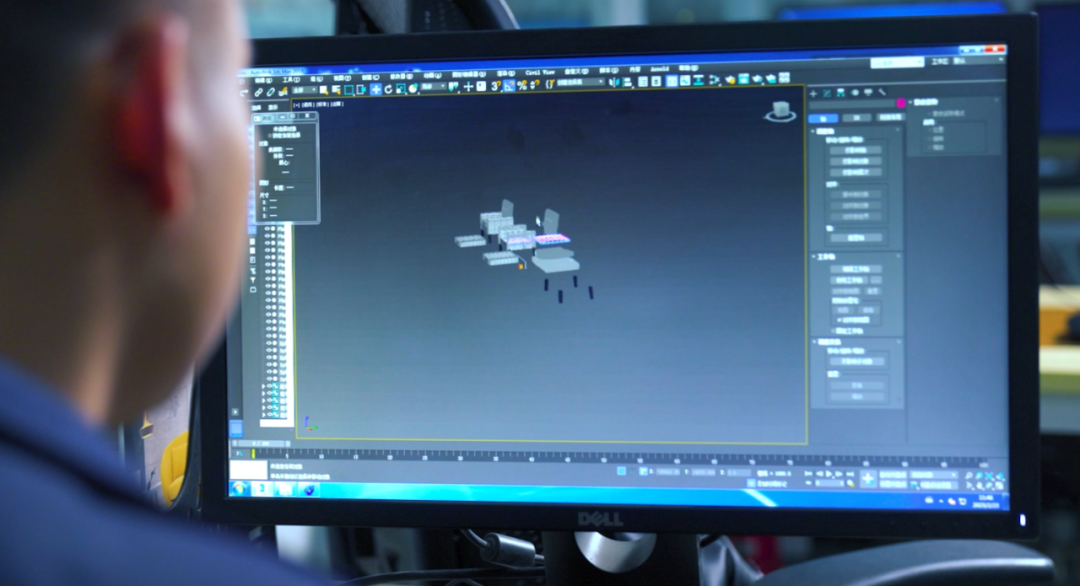
Task: Click the Use Pivot Point Center icon
Action: pyautogui.click(x=453, y=86)
